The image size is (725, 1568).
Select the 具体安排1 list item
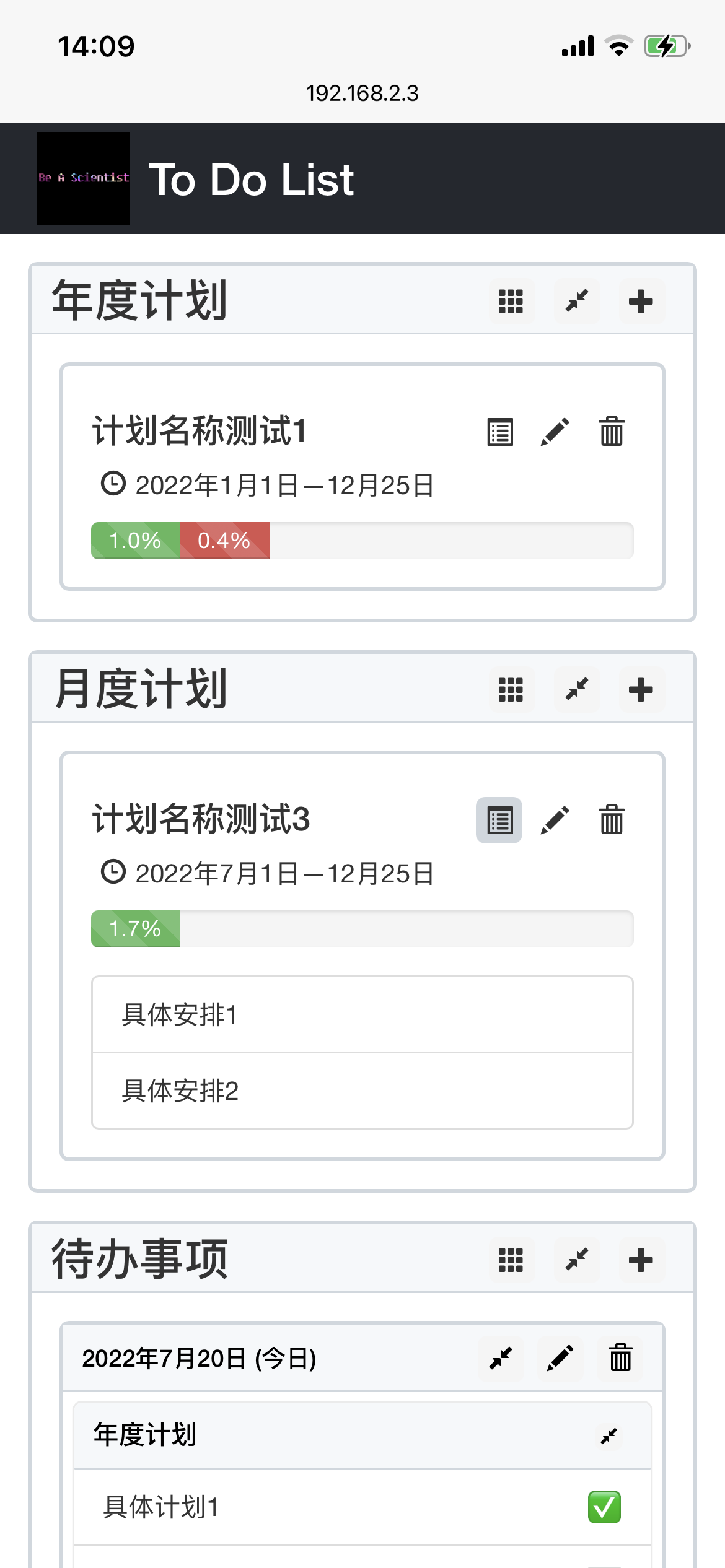[x=362, y=1015]
